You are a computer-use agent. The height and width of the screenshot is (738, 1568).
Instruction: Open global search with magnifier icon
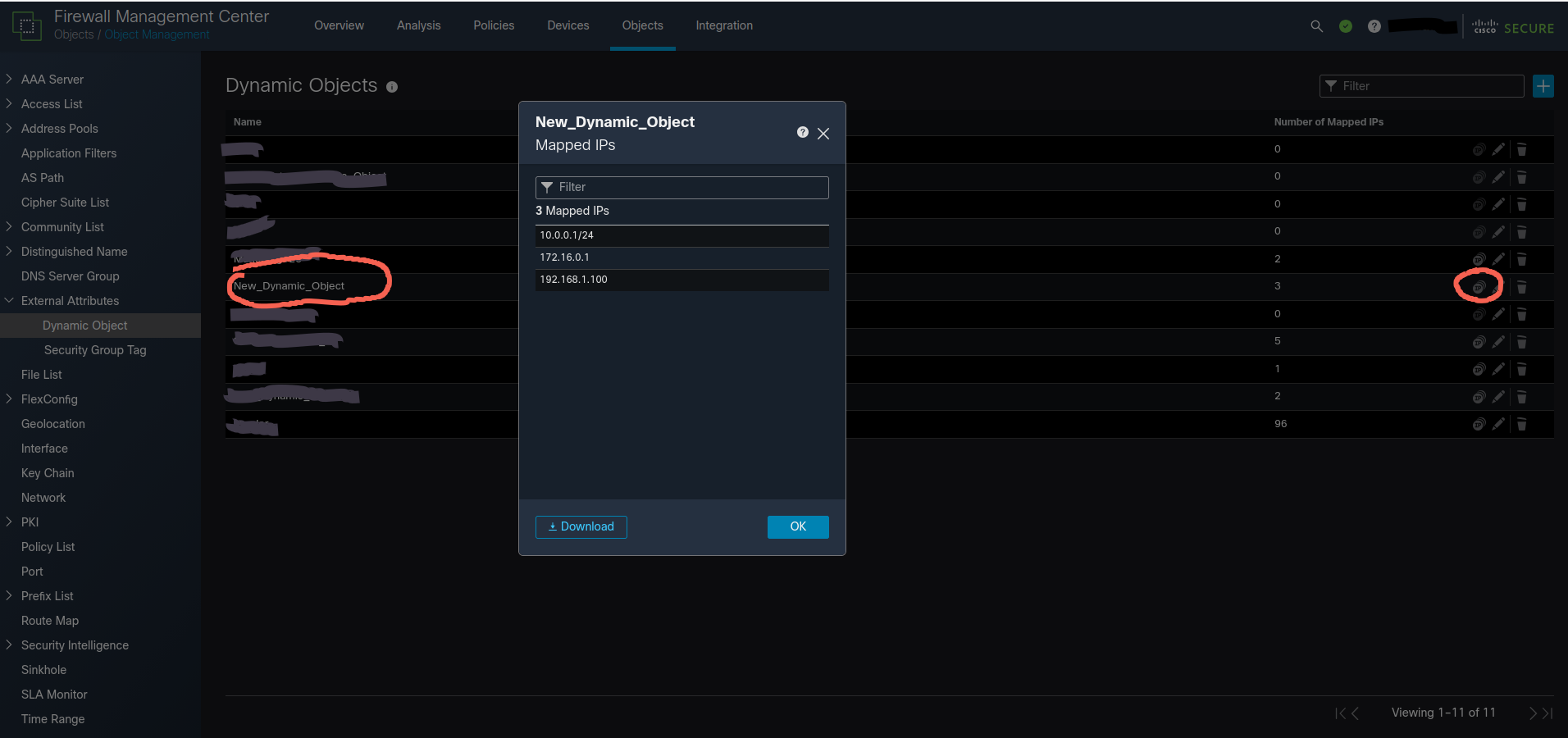[x=1317, y=26]
